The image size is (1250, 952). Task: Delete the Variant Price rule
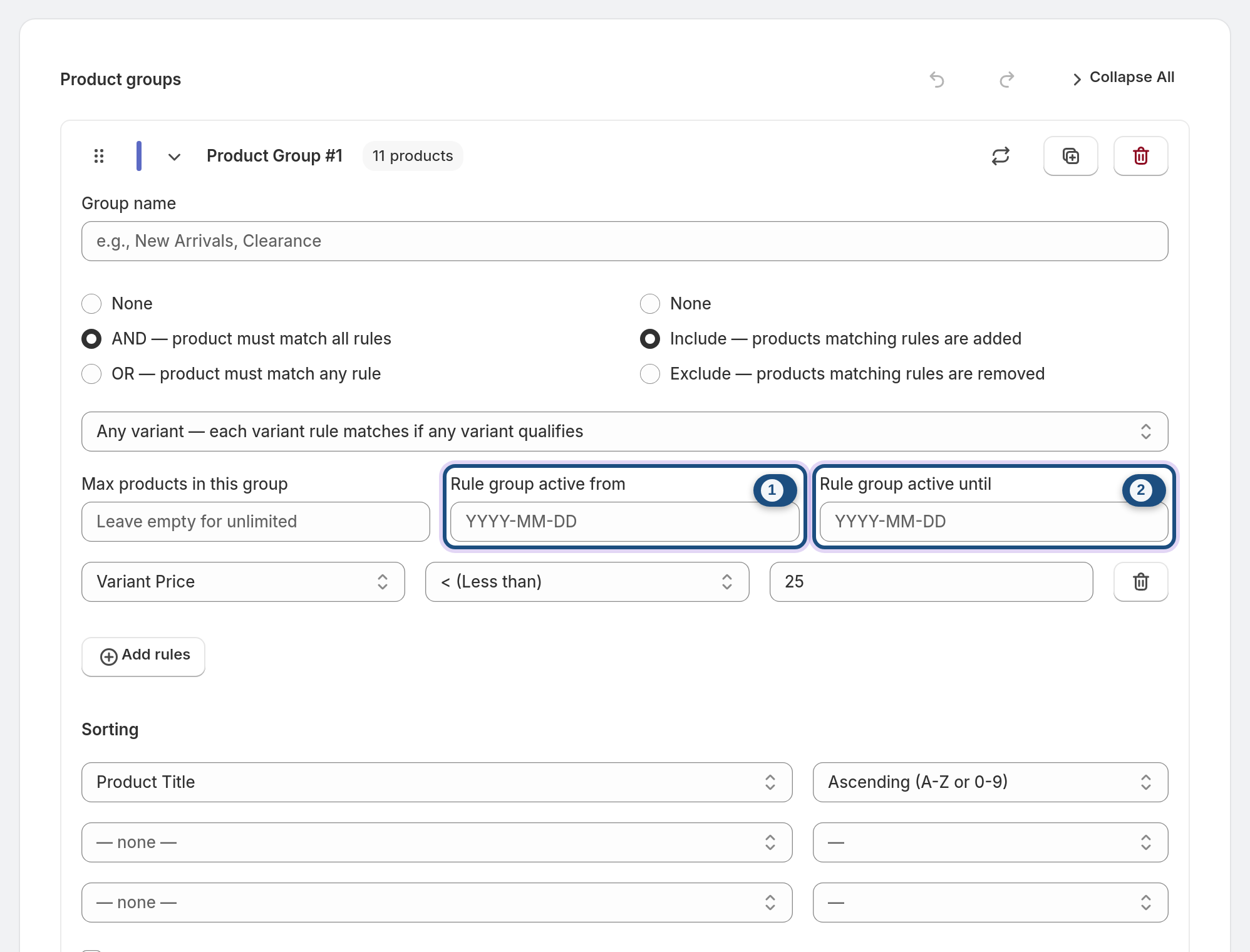1141,582
